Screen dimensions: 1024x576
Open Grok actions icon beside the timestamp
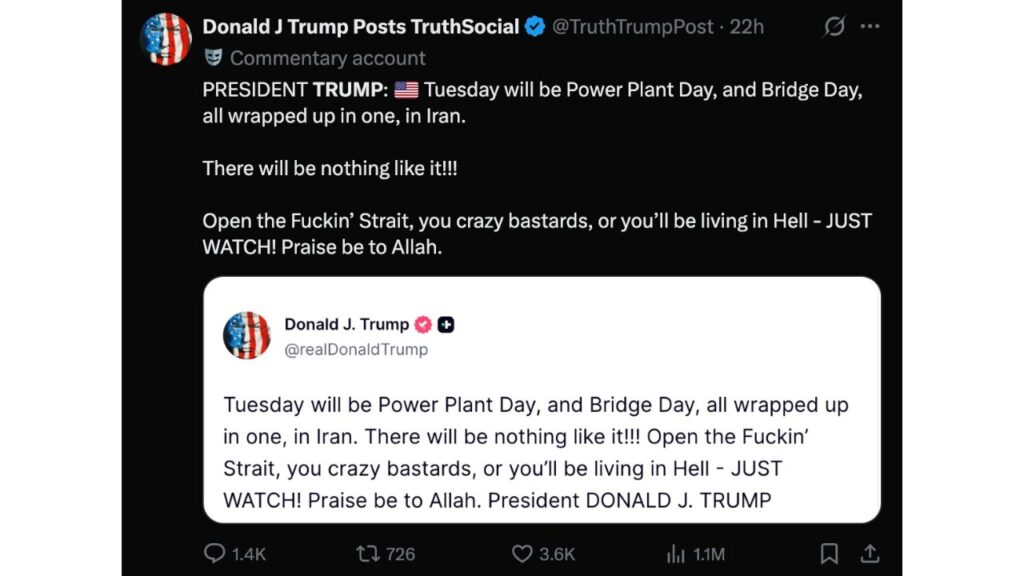(834, 27)
